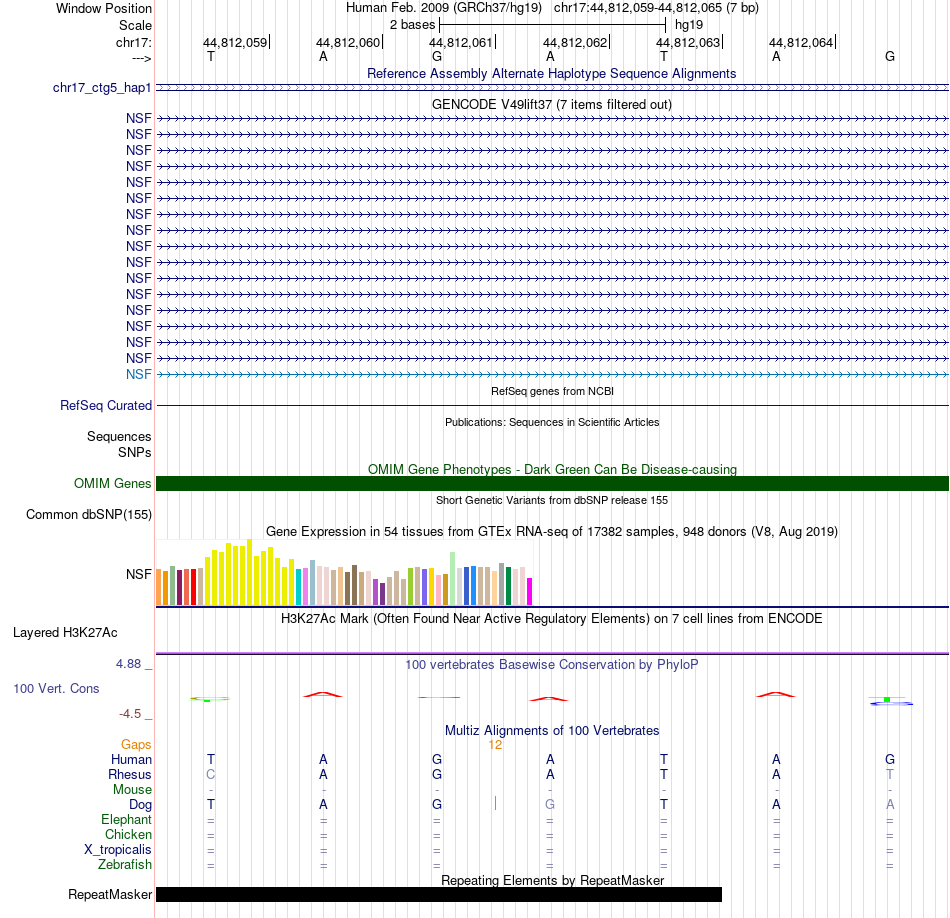Open the Publications: Sequences in Scientific Articles title
The height and width of the screenshot is (918, 950).
(x=552, y=422)
